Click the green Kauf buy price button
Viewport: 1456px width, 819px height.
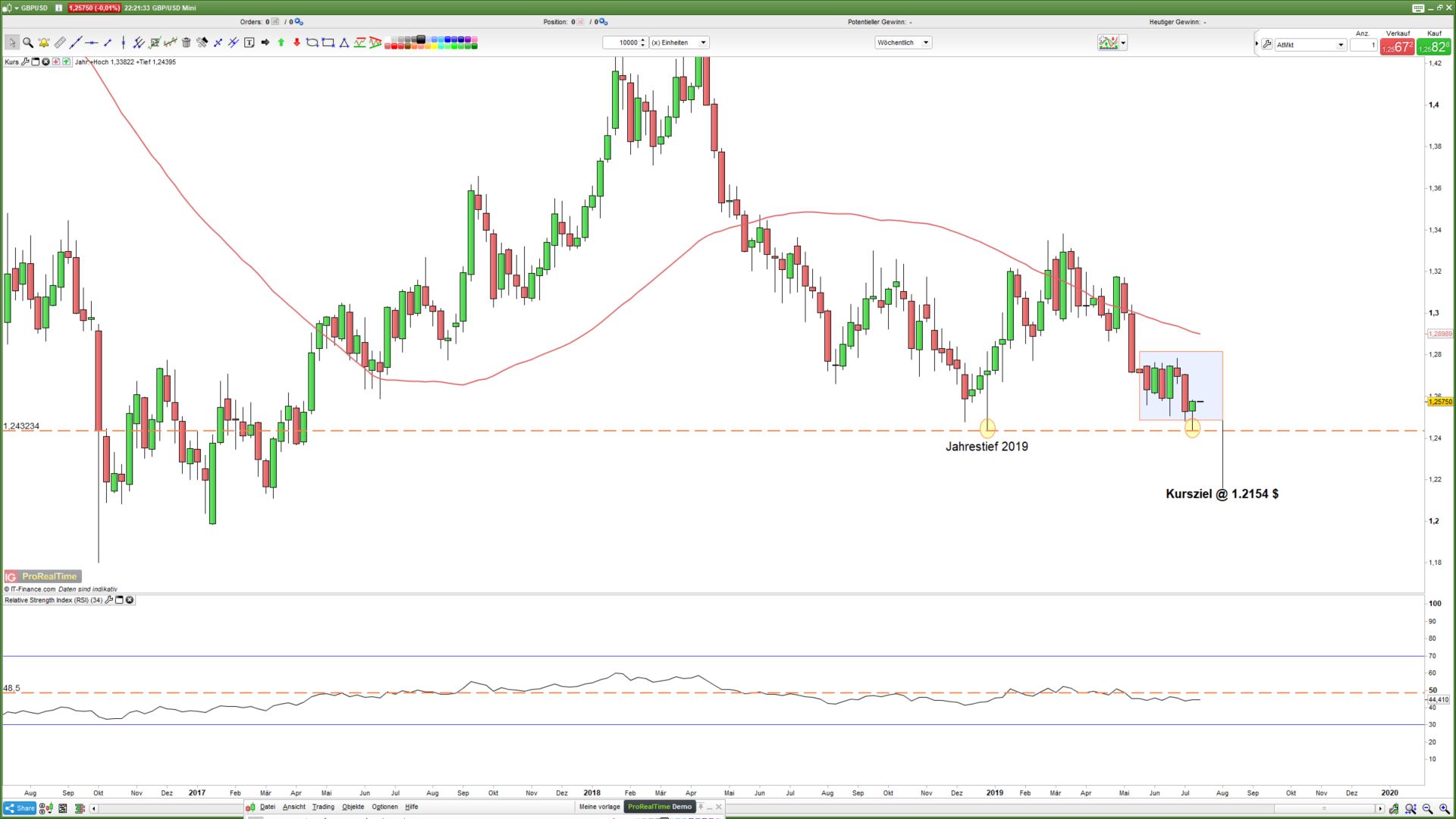point(1434,47)
